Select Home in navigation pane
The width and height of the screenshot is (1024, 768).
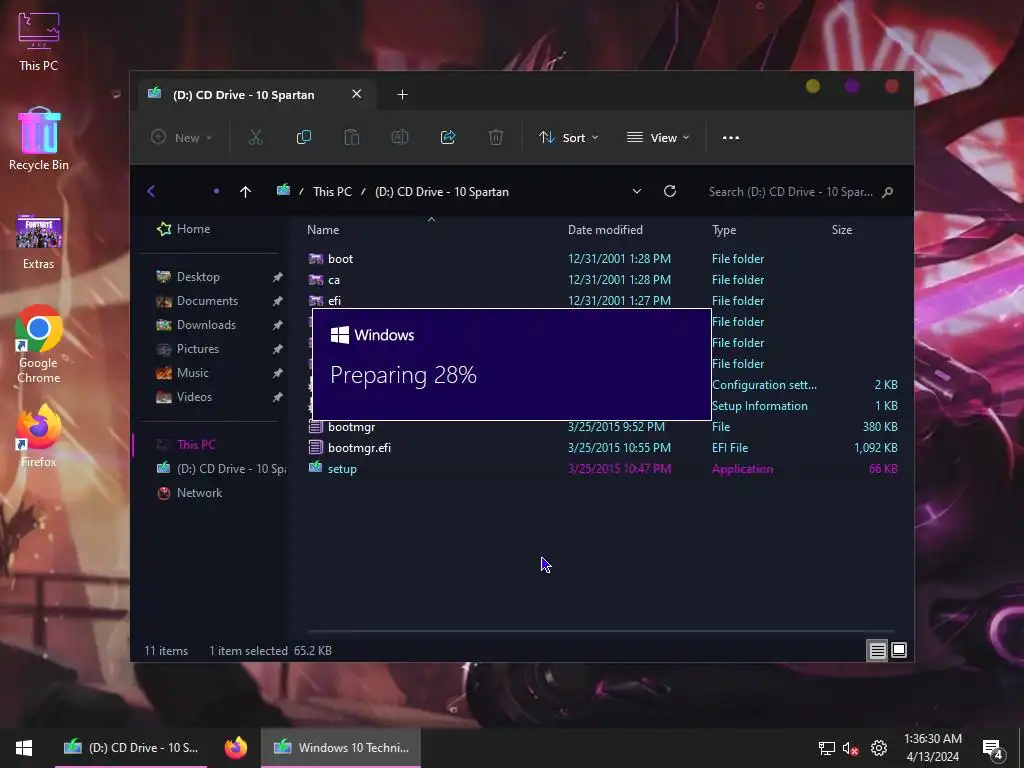[184, 229]
